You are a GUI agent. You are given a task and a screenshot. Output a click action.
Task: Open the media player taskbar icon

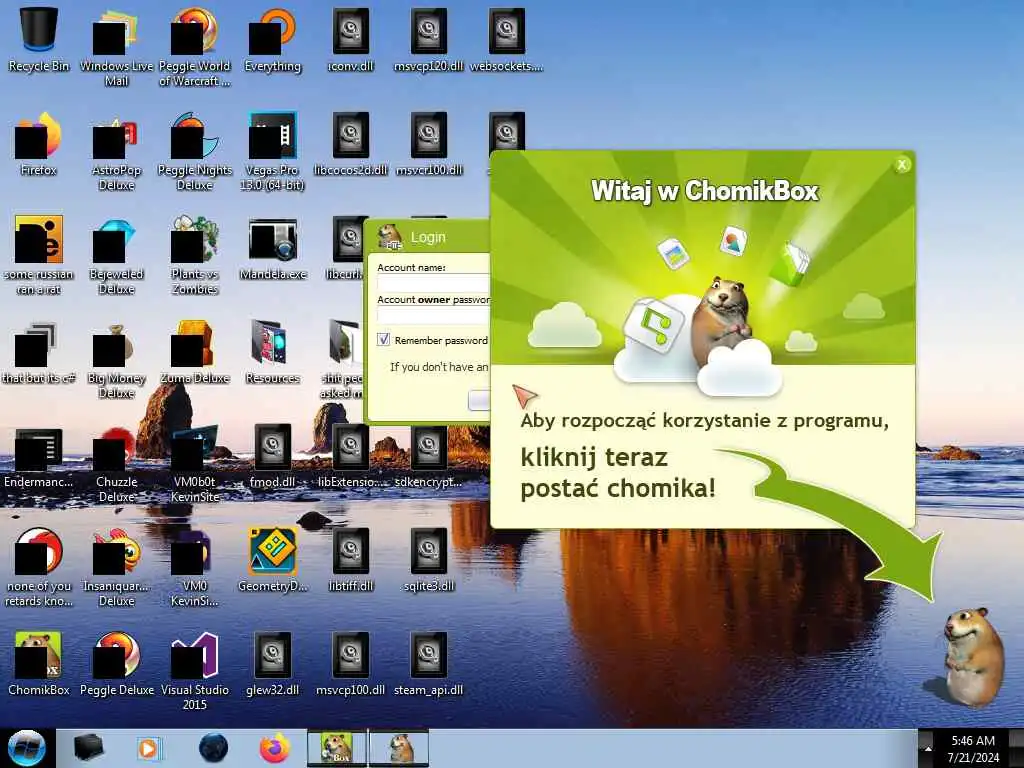pos(148,748)
